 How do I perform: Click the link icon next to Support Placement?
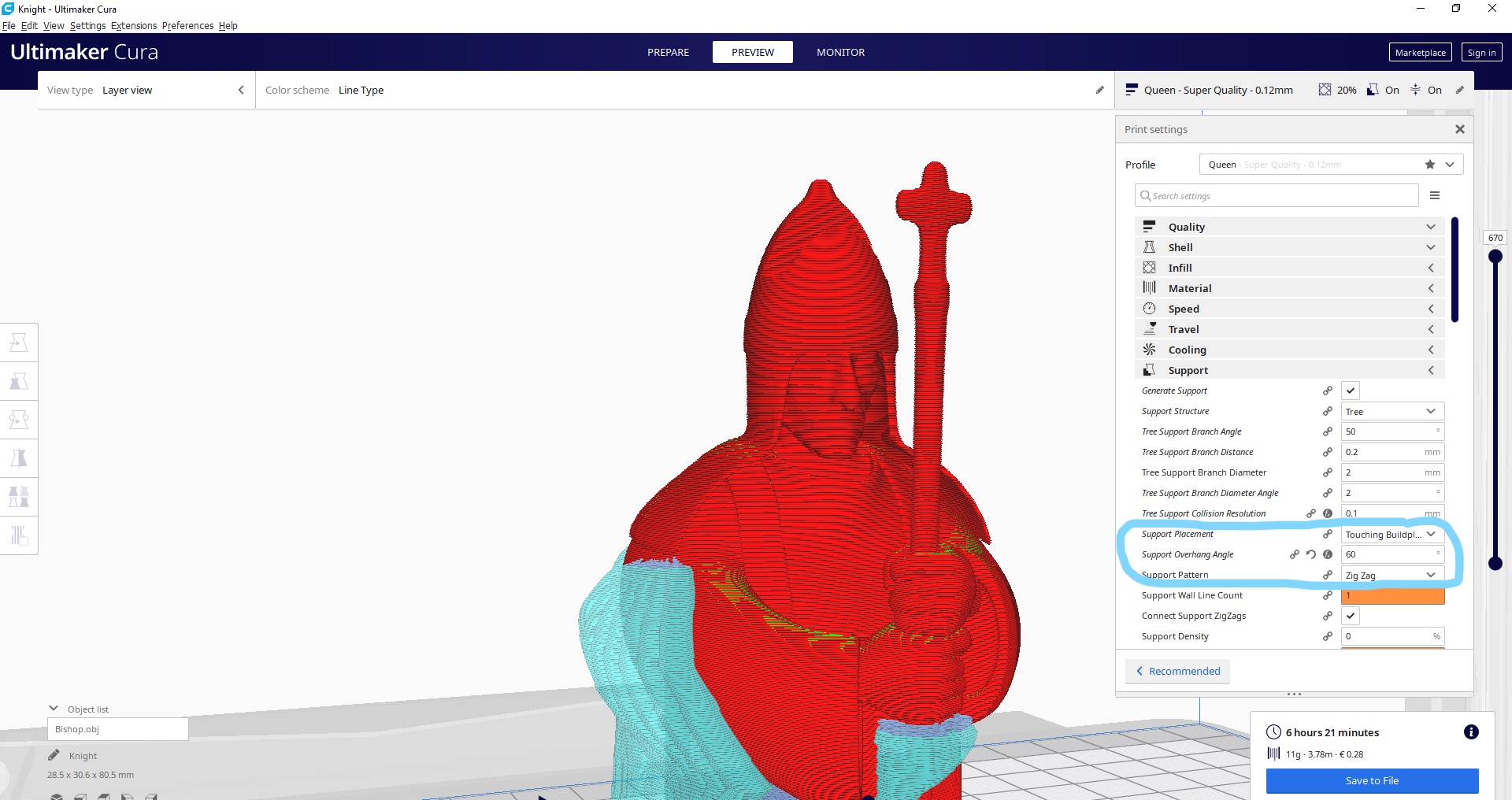tap(1328, 534)
